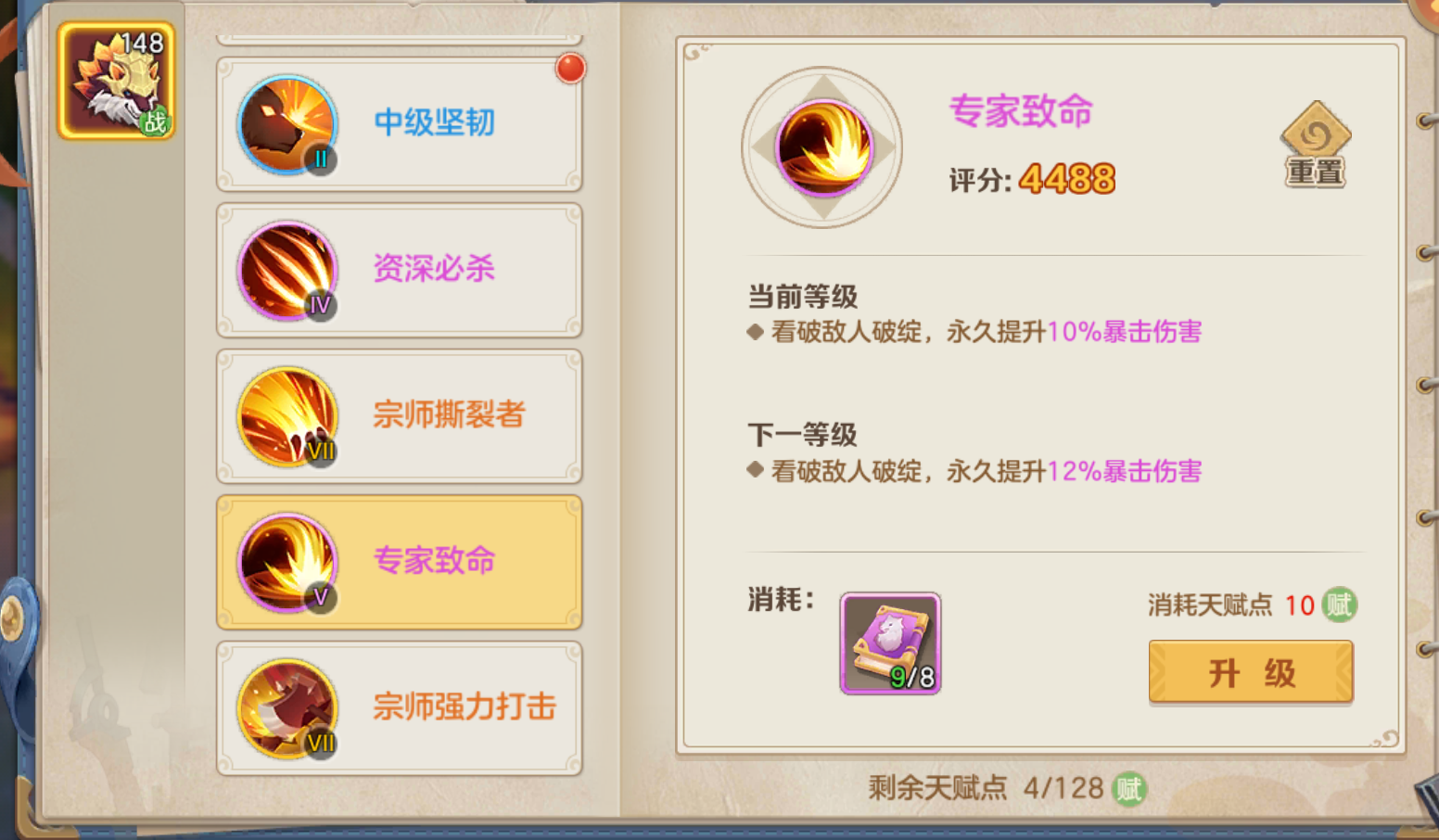Image resolution: width=1439 pixels, height=840 pixels.
Task: Click the 宗师撕裂者 skill icon
Action: 287,417
